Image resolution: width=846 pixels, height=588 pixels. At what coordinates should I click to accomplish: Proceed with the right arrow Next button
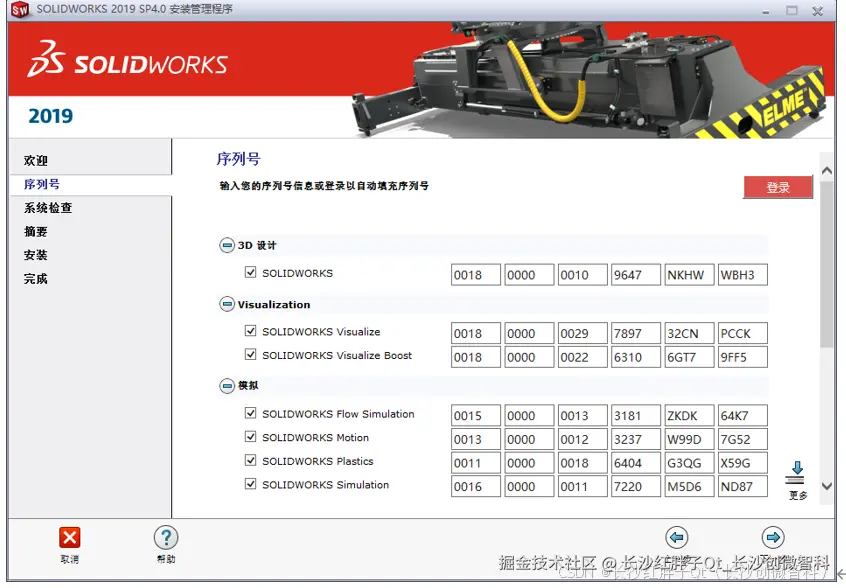[773, 537]
